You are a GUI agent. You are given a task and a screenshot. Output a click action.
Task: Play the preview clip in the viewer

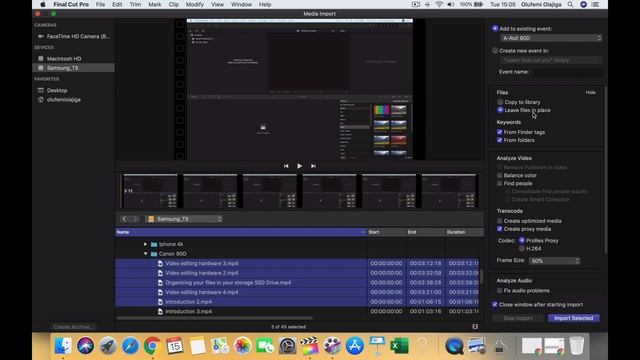point(300,166)
